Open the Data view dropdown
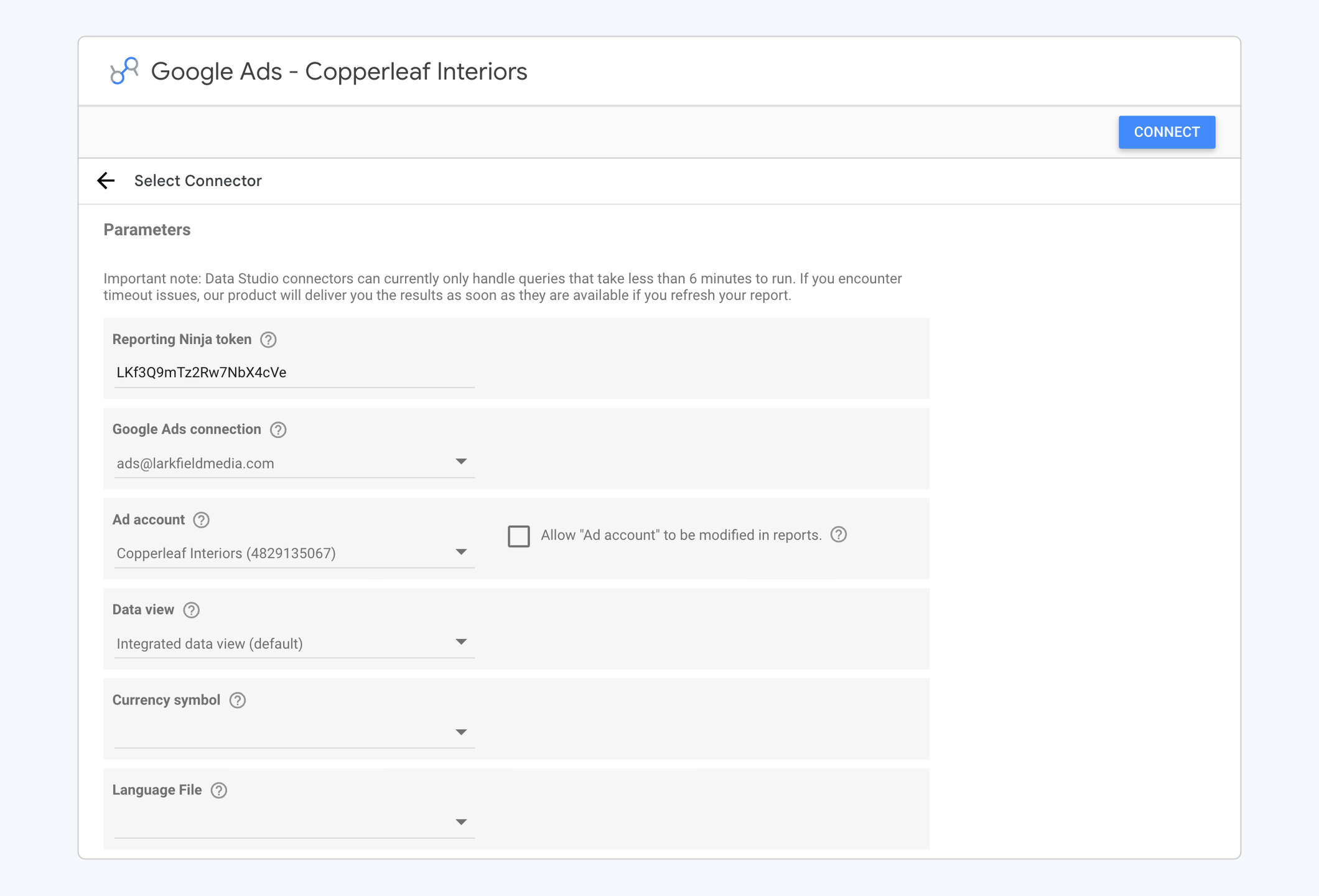Viewport: 1319px width, 896px height. 294,643
